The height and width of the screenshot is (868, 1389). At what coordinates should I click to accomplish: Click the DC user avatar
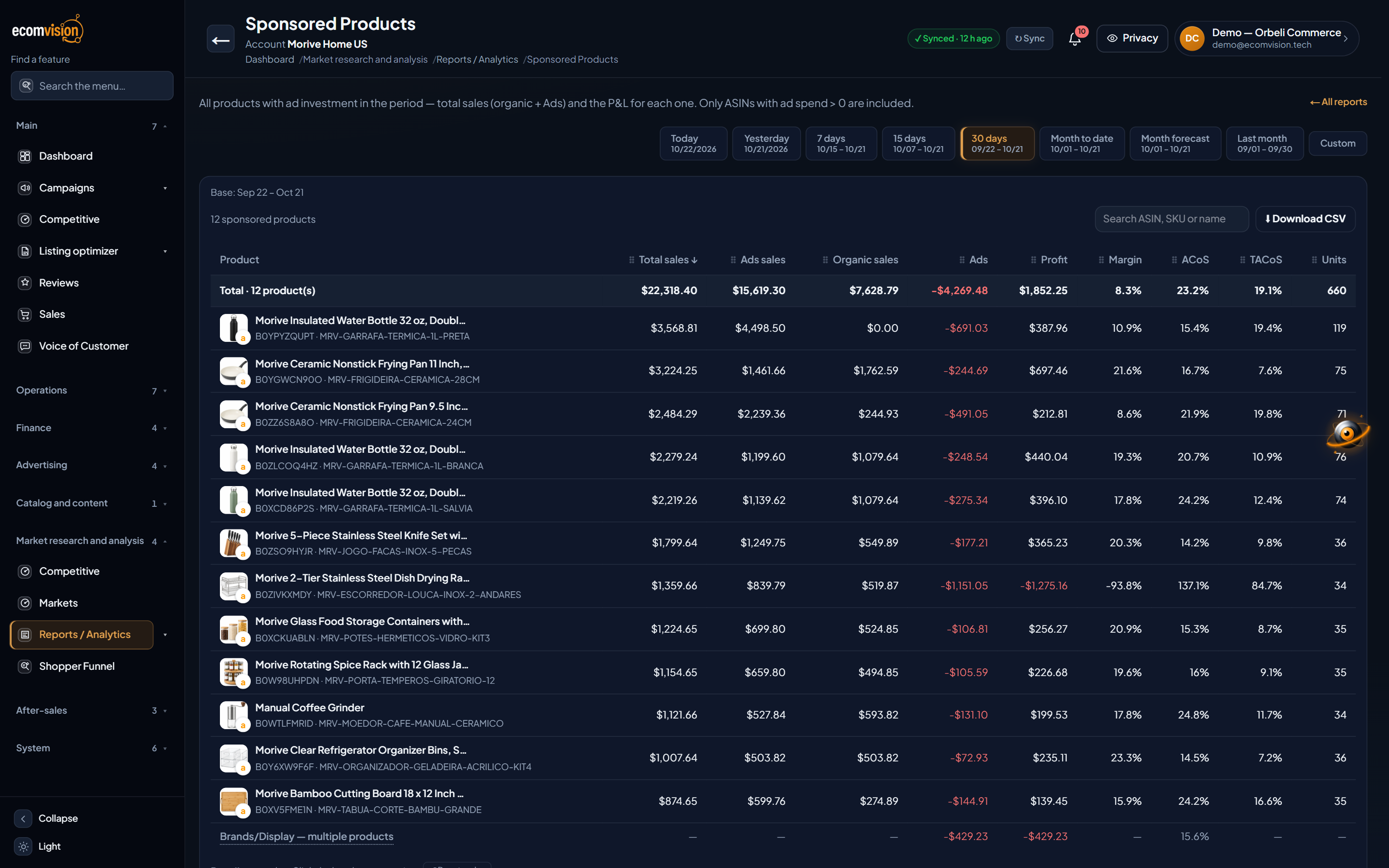point(1192,39)
